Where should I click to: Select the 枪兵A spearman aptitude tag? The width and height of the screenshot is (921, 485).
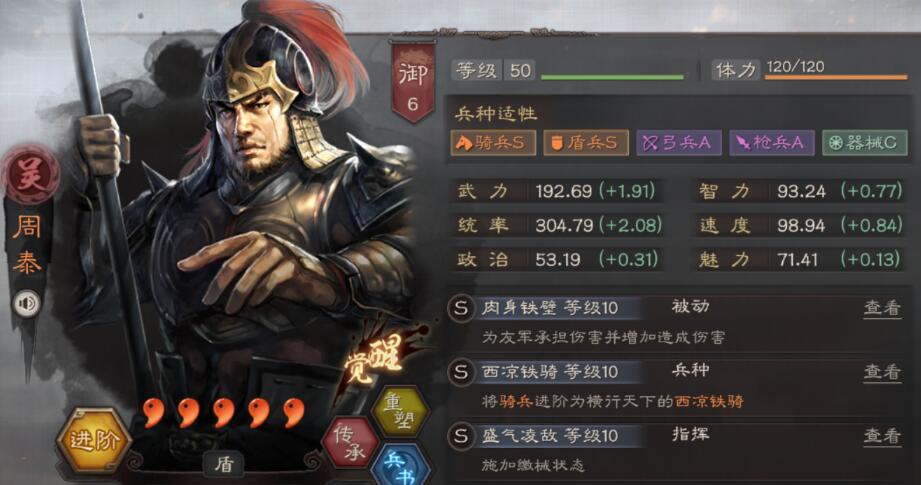(772, 143)
